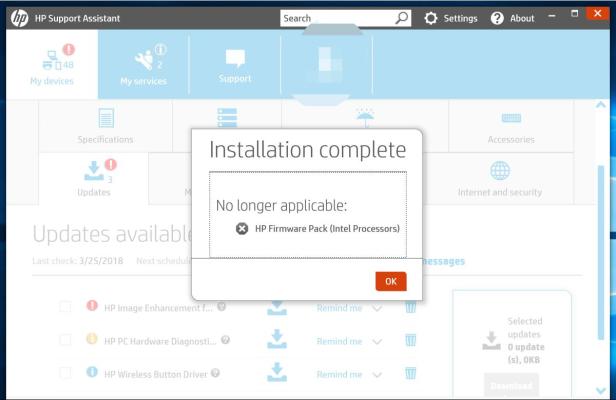
Task: Expand Remind me dropdown for HP Image Enhancement
Action: coord(377,307)
